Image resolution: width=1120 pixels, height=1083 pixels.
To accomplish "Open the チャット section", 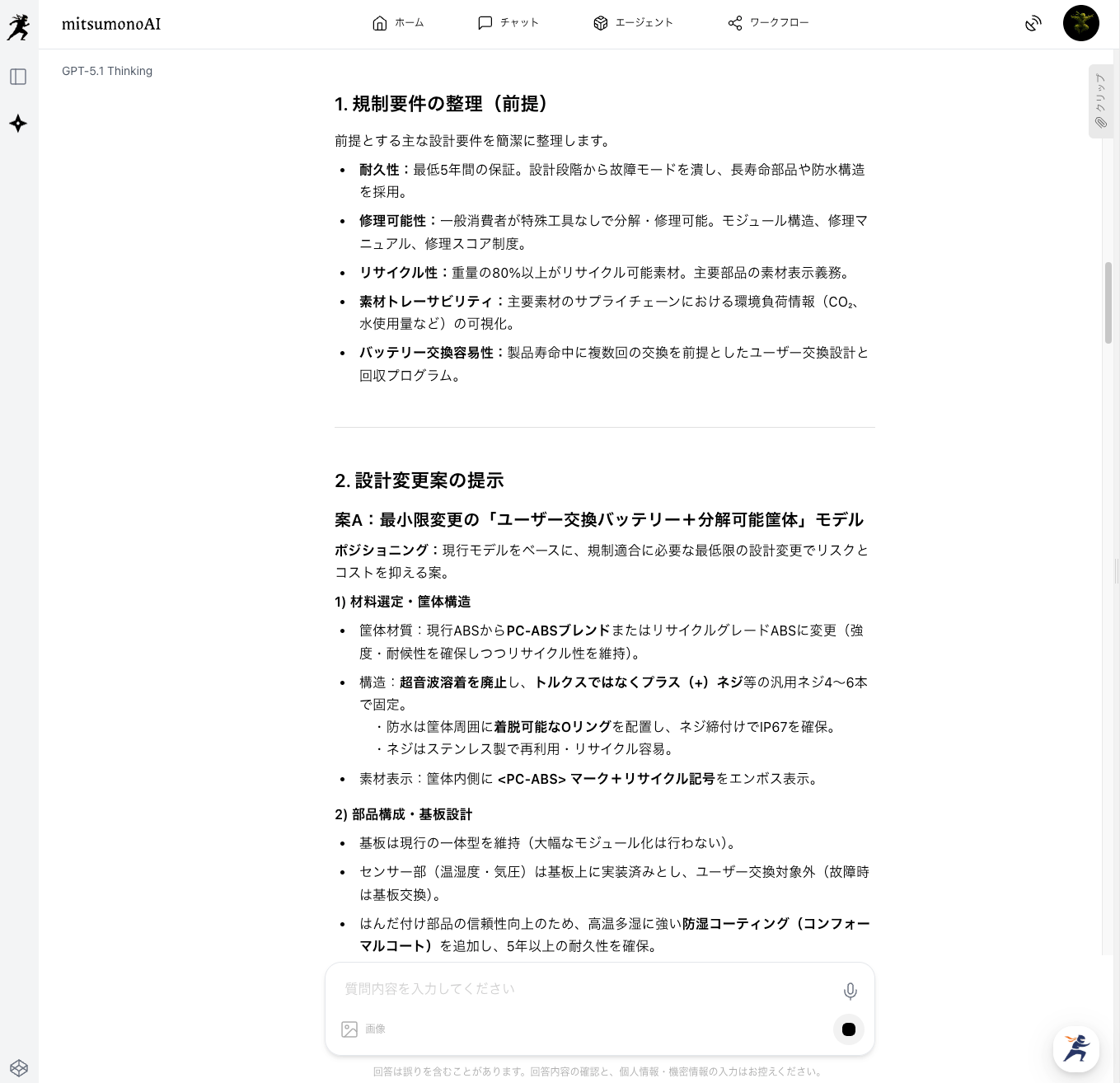I will [508, 23].
